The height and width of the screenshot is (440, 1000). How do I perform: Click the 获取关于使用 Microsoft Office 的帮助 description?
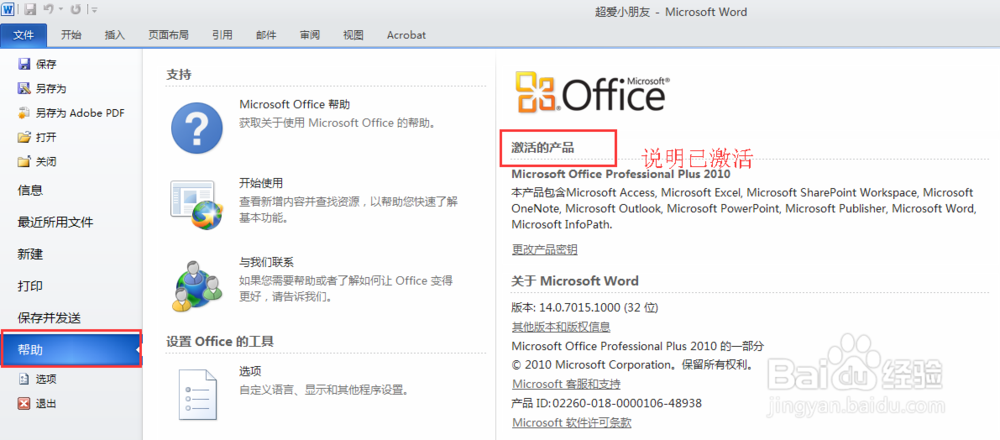[x=339, y=123]
